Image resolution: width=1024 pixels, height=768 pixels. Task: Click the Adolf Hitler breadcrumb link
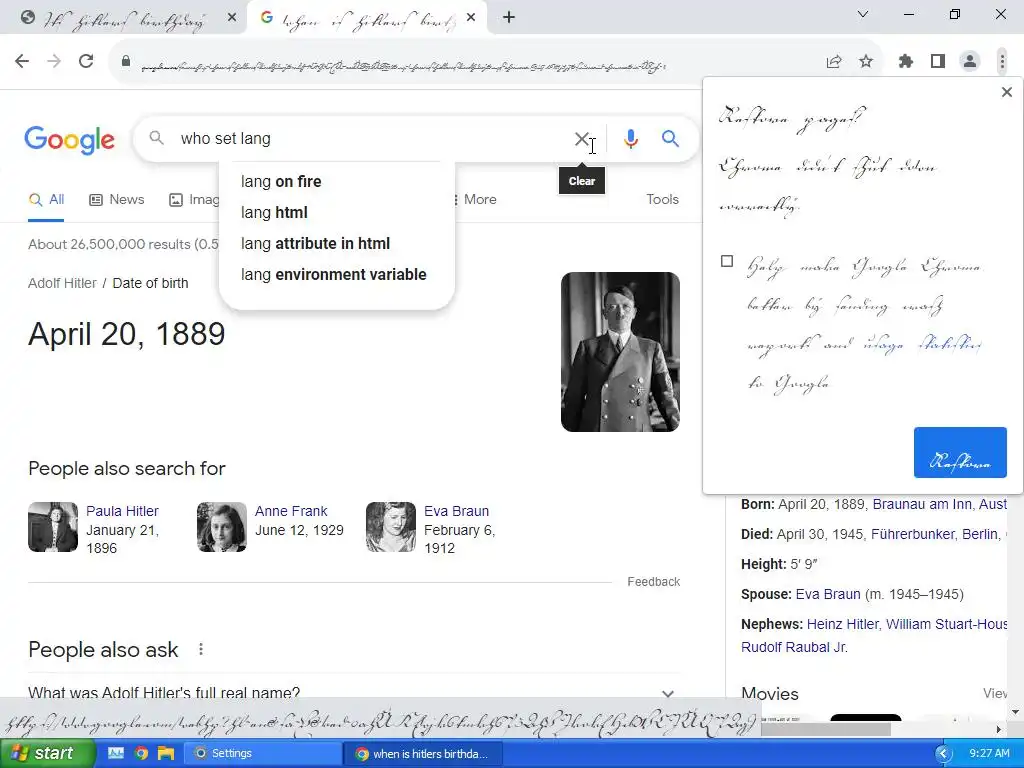pyautogui.click(x=62, y=283)
